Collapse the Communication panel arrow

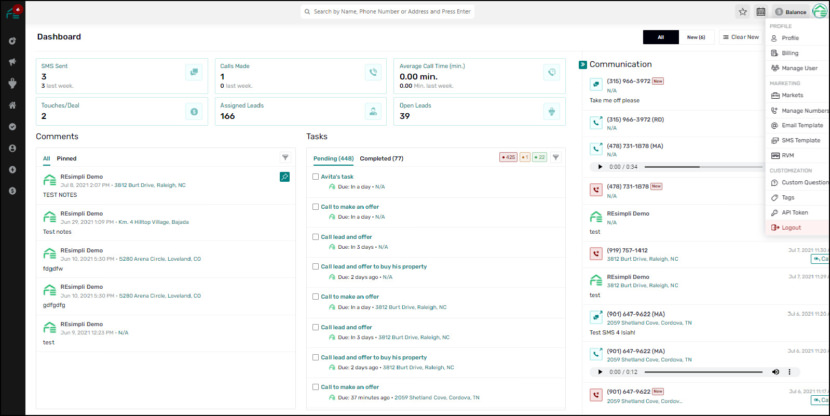(x=583, y=65)
